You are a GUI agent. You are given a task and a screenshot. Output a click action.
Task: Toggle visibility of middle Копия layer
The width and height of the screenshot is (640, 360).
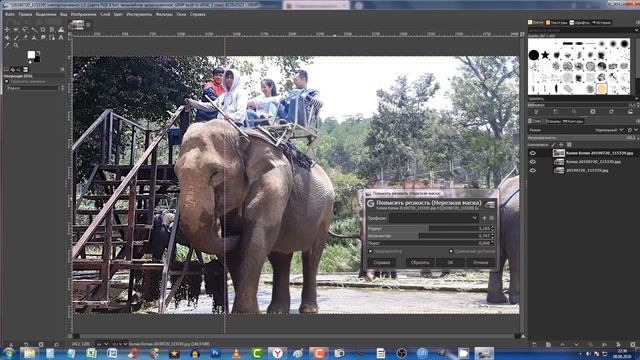(533, 162)
